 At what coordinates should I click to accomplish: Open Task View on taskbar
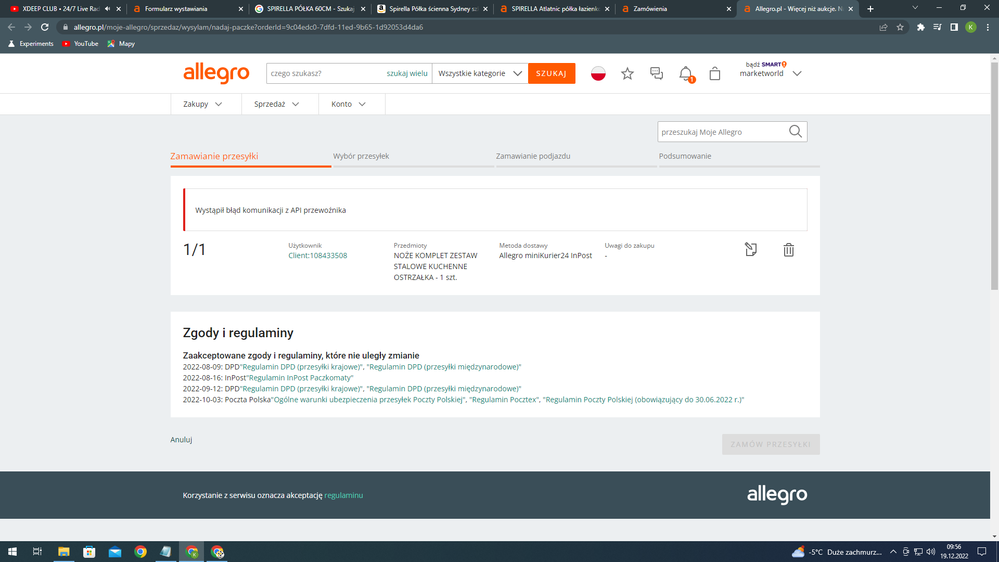[x=38, y=552]
